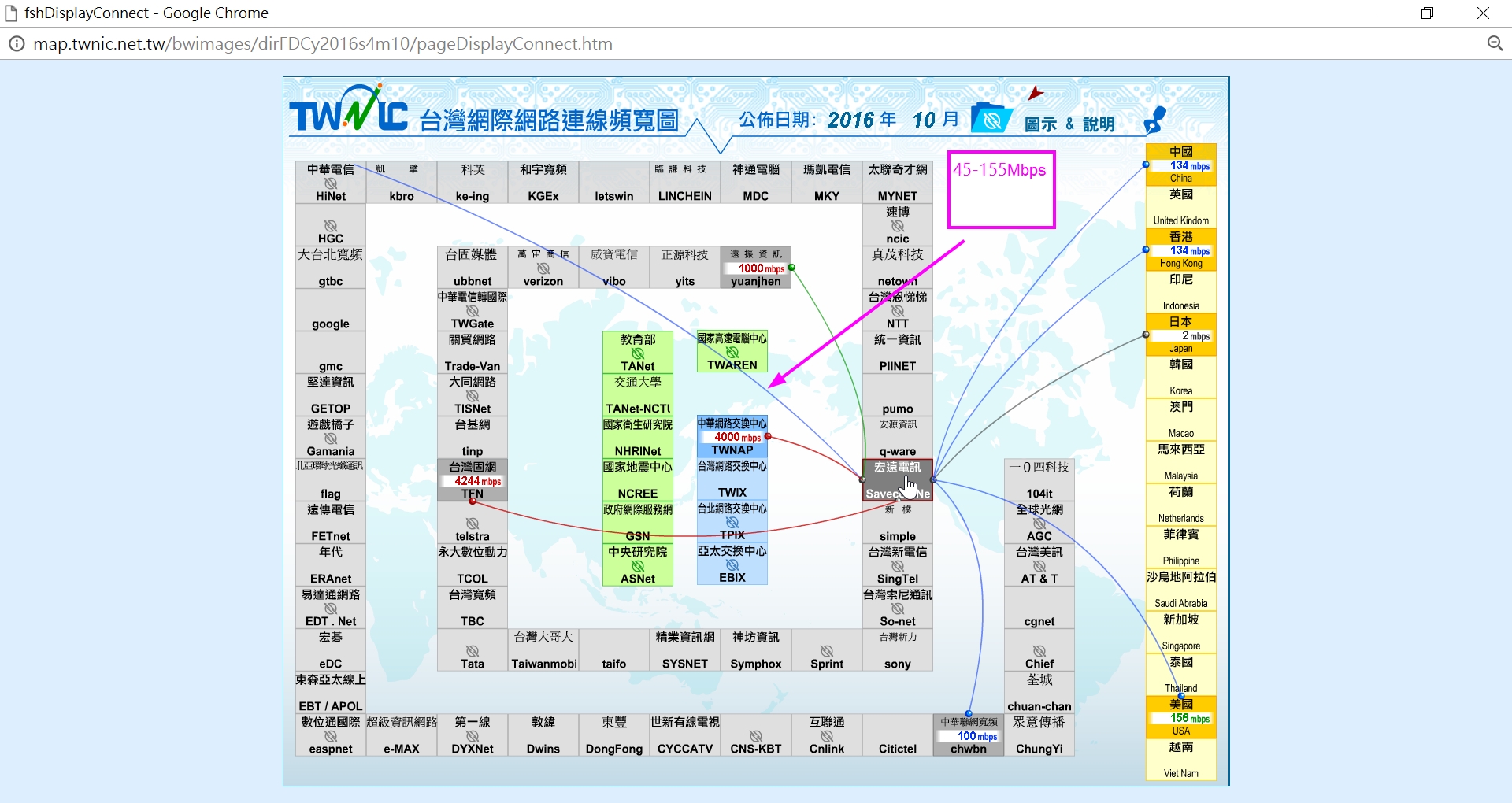1512x803 pixels.
Task: Click the TWNIC logo
Action: (x=349, y=109)
